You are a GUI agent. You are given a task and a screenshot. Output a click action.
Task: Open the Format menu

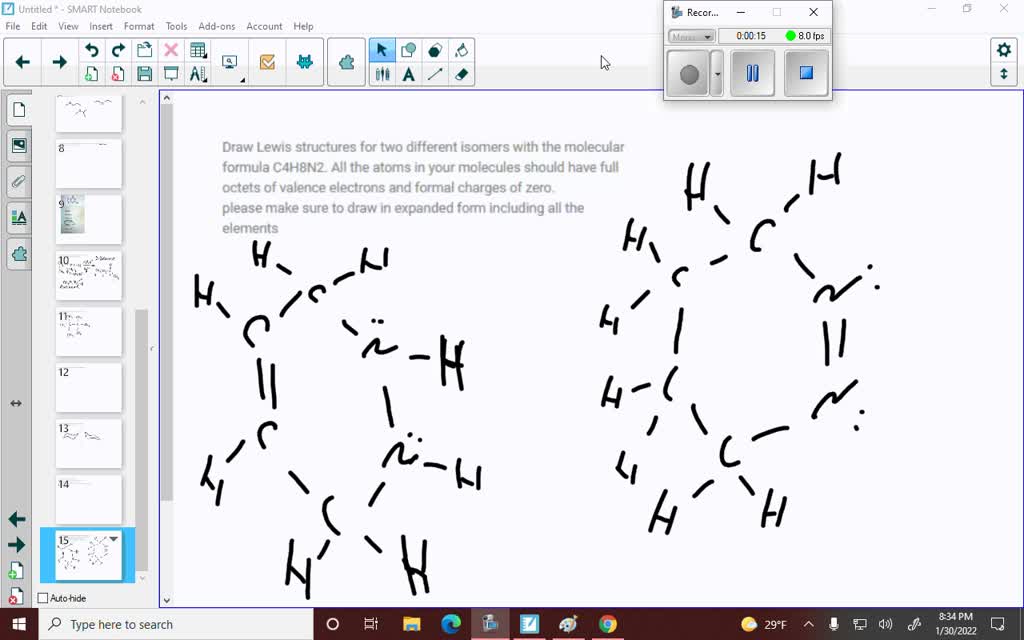pyautogui.click(x=139, y=26)
